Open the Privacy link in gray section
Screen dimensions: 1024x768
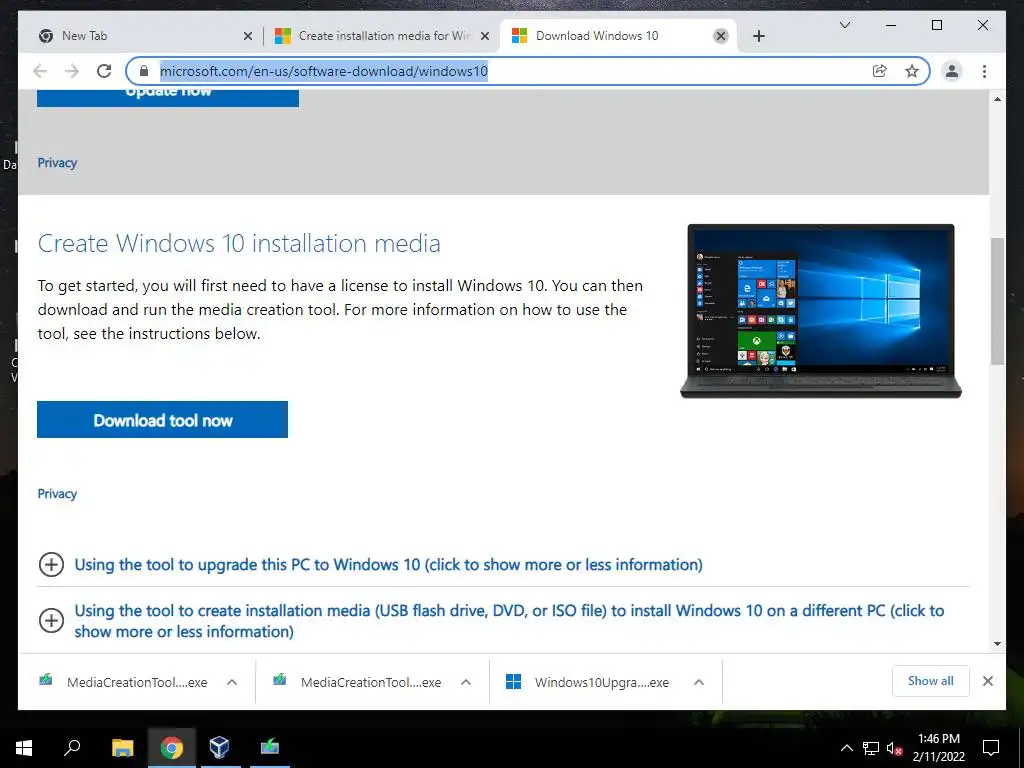click(57, 163)
